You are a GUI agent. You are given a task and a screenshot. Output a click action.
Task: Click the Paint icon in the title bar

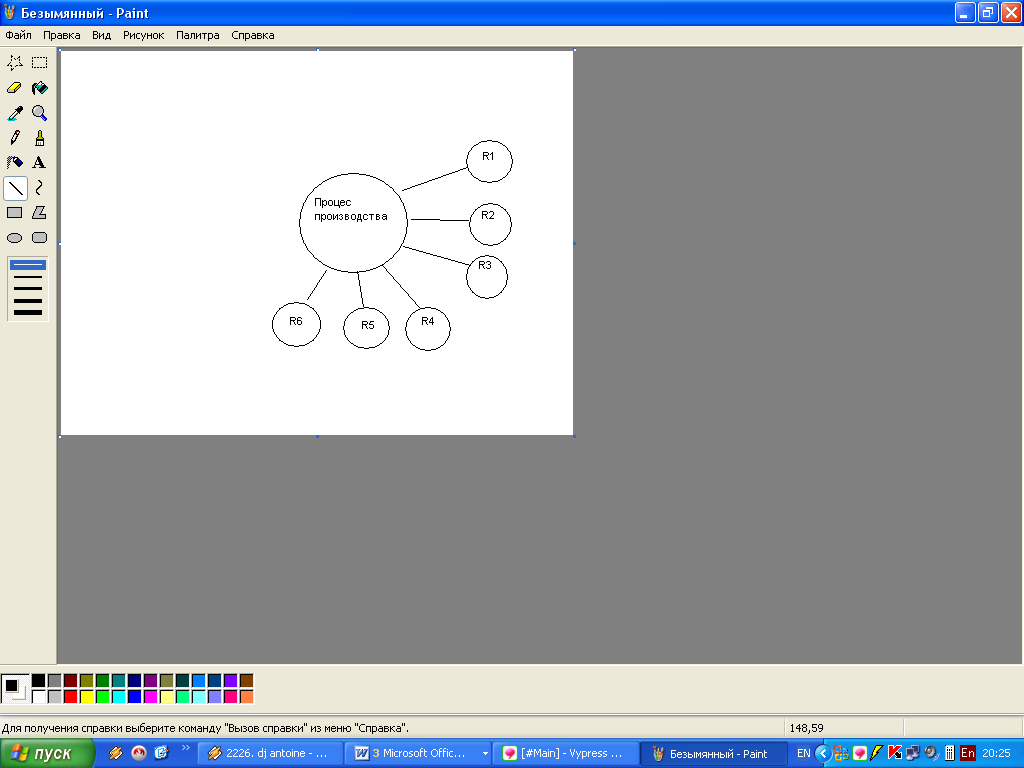pyautogui.click(x=9, y=13)
